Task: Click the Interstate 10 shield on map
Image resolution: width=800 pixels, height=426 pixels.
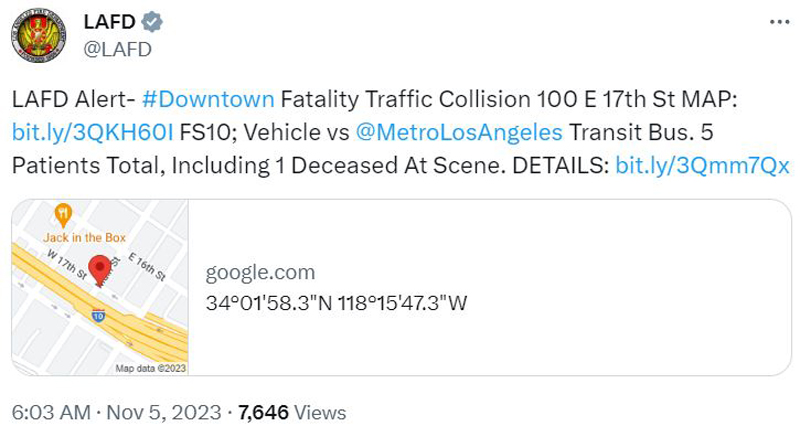Action: pyautogui.click(x=98, y=316)
